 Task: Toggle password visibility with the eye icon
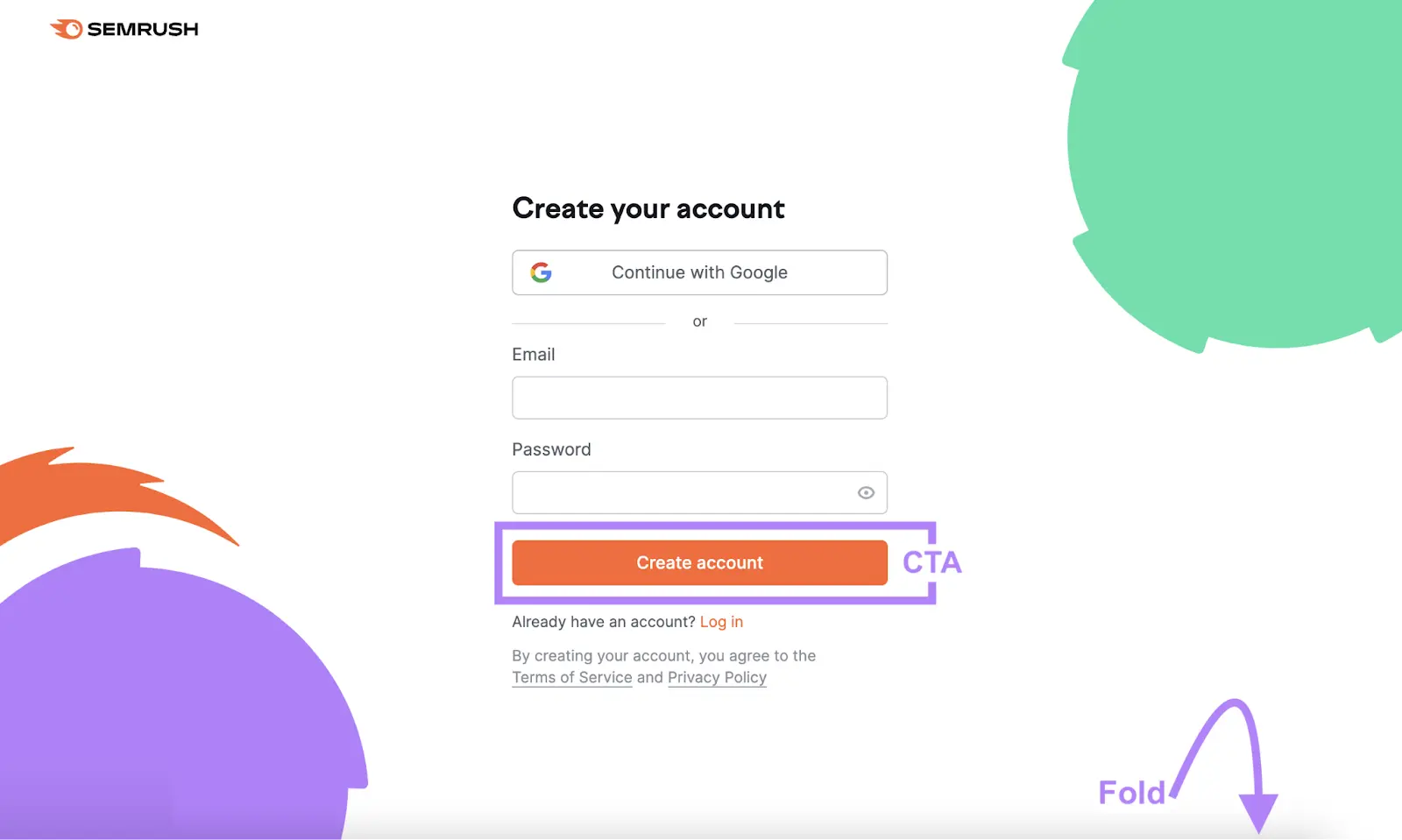[x=866, y=492]
